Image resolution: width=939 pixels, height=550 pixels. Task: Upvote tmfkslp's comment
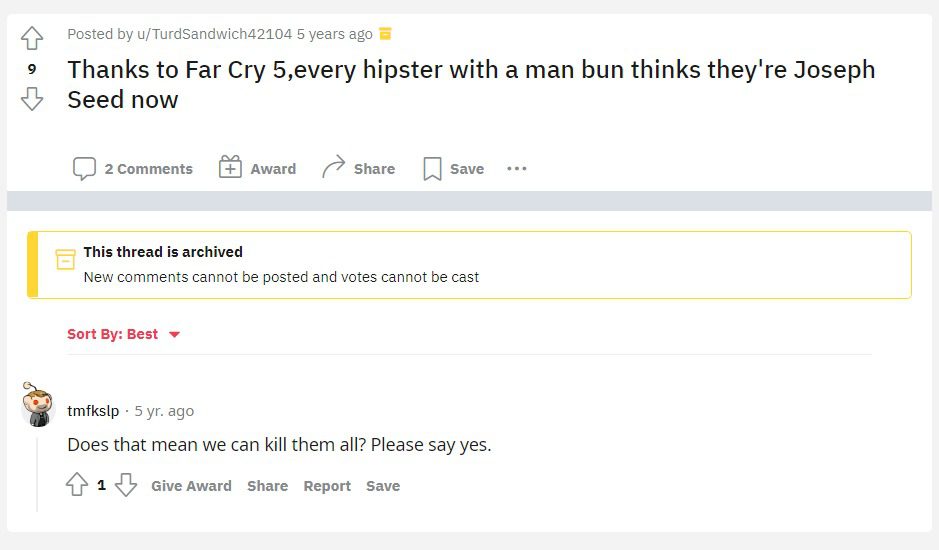click(77, 486)
